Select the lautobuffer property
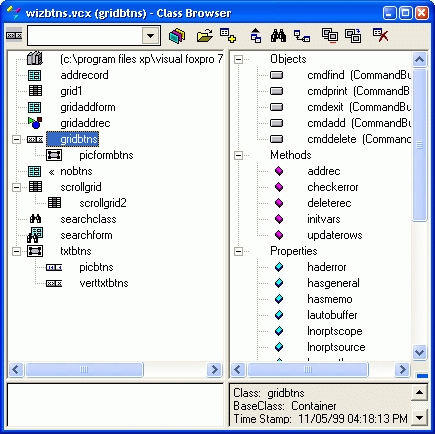Image resolution: width=435 pixels, height=434 pixels. click(332, 315)
